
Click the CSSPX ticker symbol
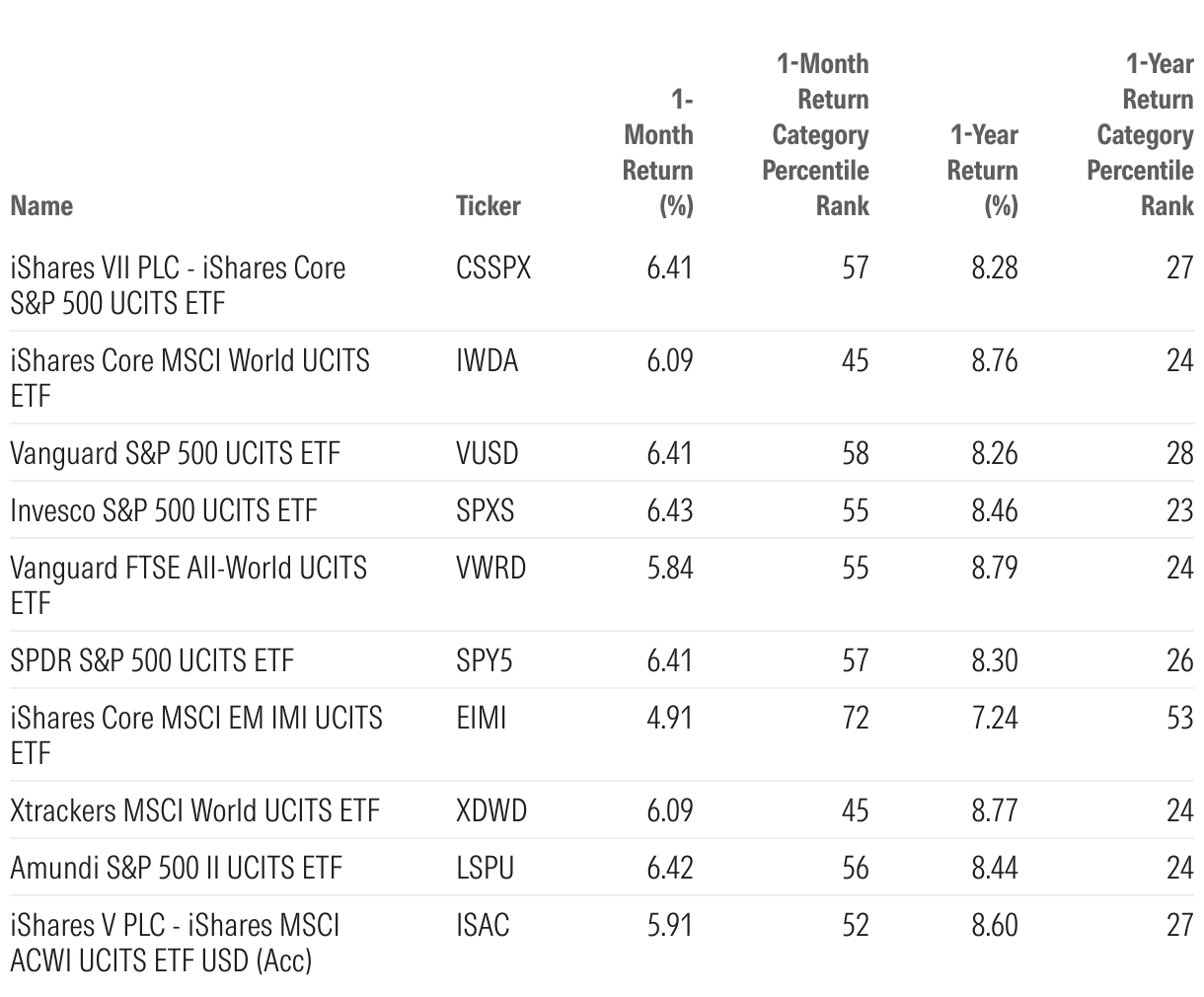[493, 268]
